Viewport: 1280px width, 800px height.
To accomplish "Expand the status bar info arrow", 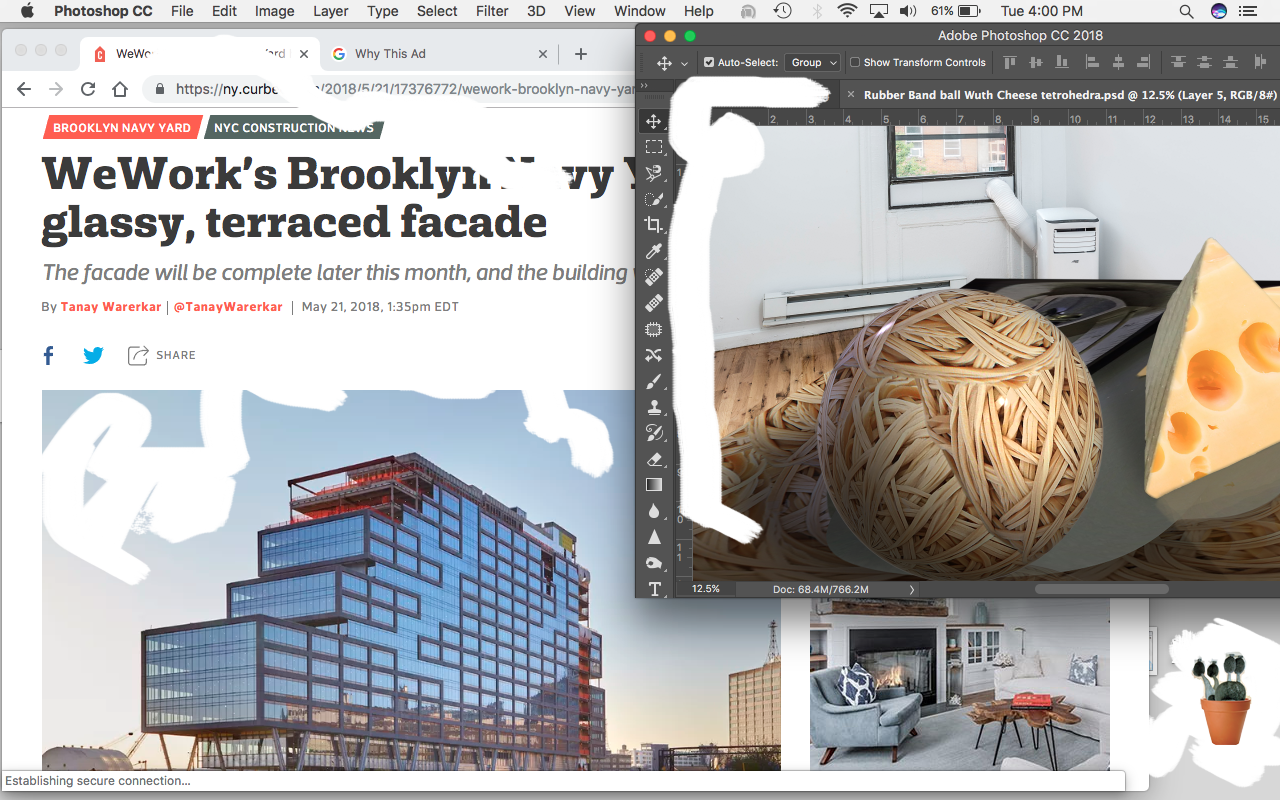I will tap(912, 589).
